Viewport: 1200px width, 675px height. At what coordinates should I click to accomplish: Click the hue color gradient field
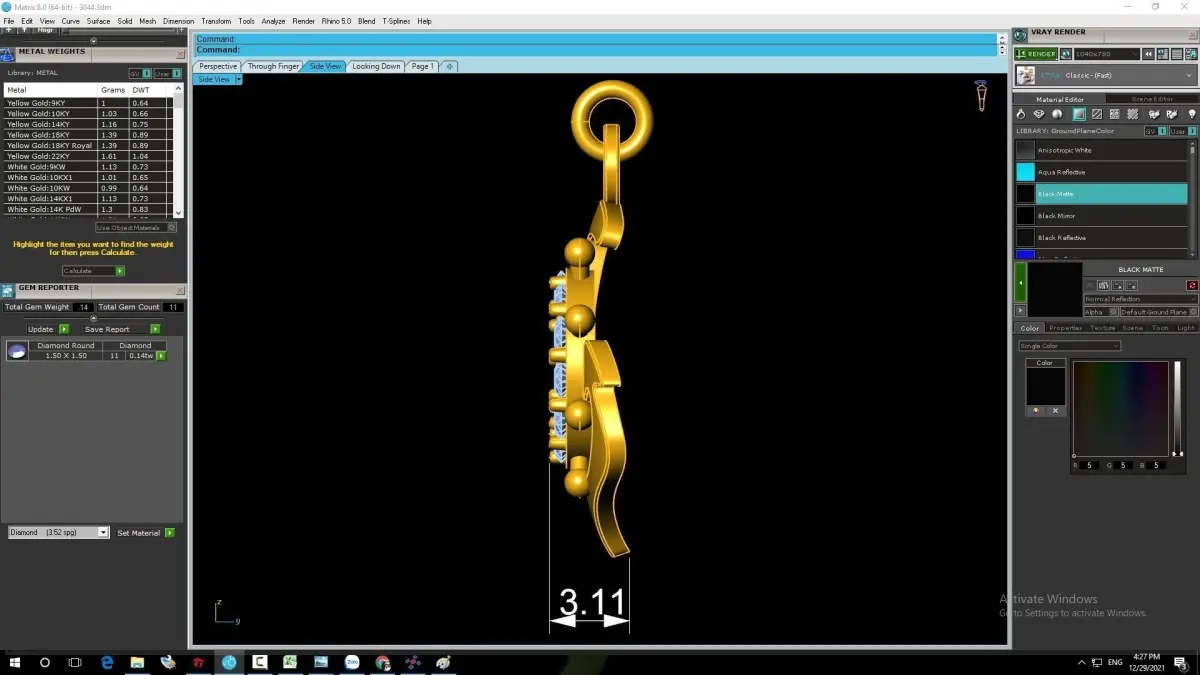[x=1120, y=409]
